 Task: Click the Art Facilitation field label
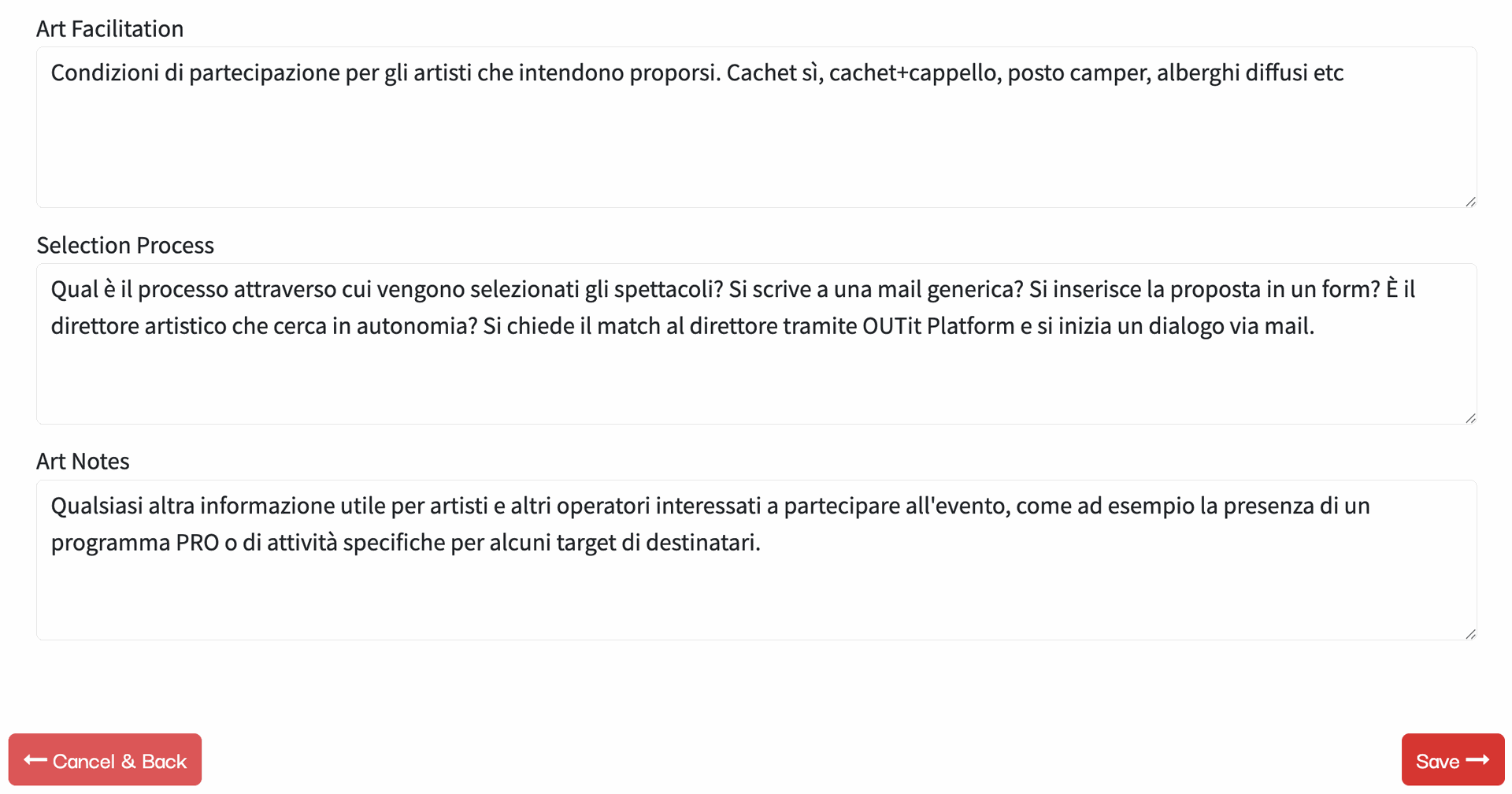tap(109, 29)
